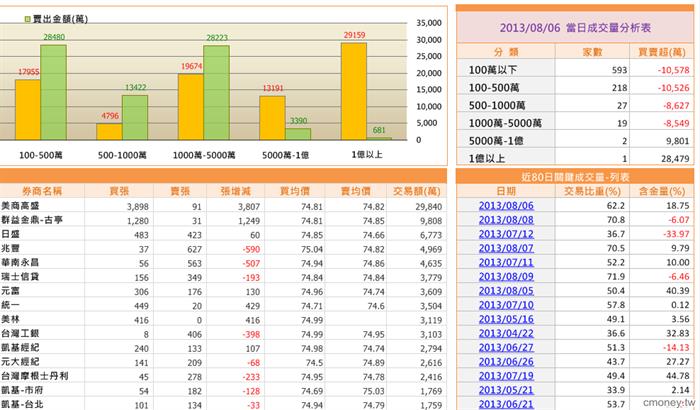Click the 2013/08/06 當日成交量分析表 title
The height and width of the screenshot is (410, 700).
click(x=575, y=28)
